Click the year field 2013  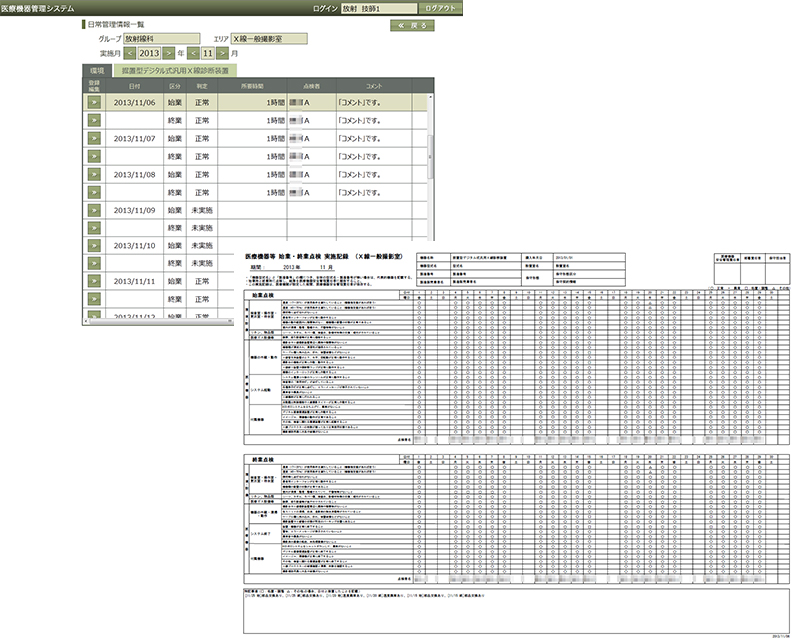click(x=149, y=53)
